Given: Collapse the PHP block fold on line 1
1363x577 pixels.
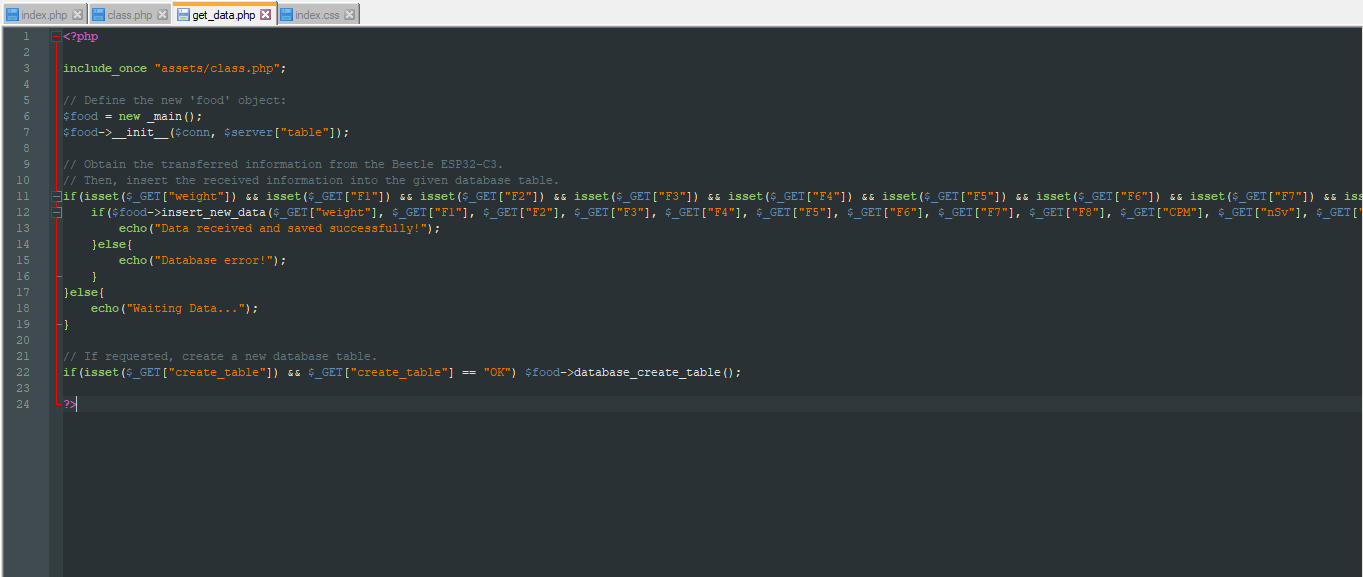Looking at the screenshot, I should [x=56, y=36].
